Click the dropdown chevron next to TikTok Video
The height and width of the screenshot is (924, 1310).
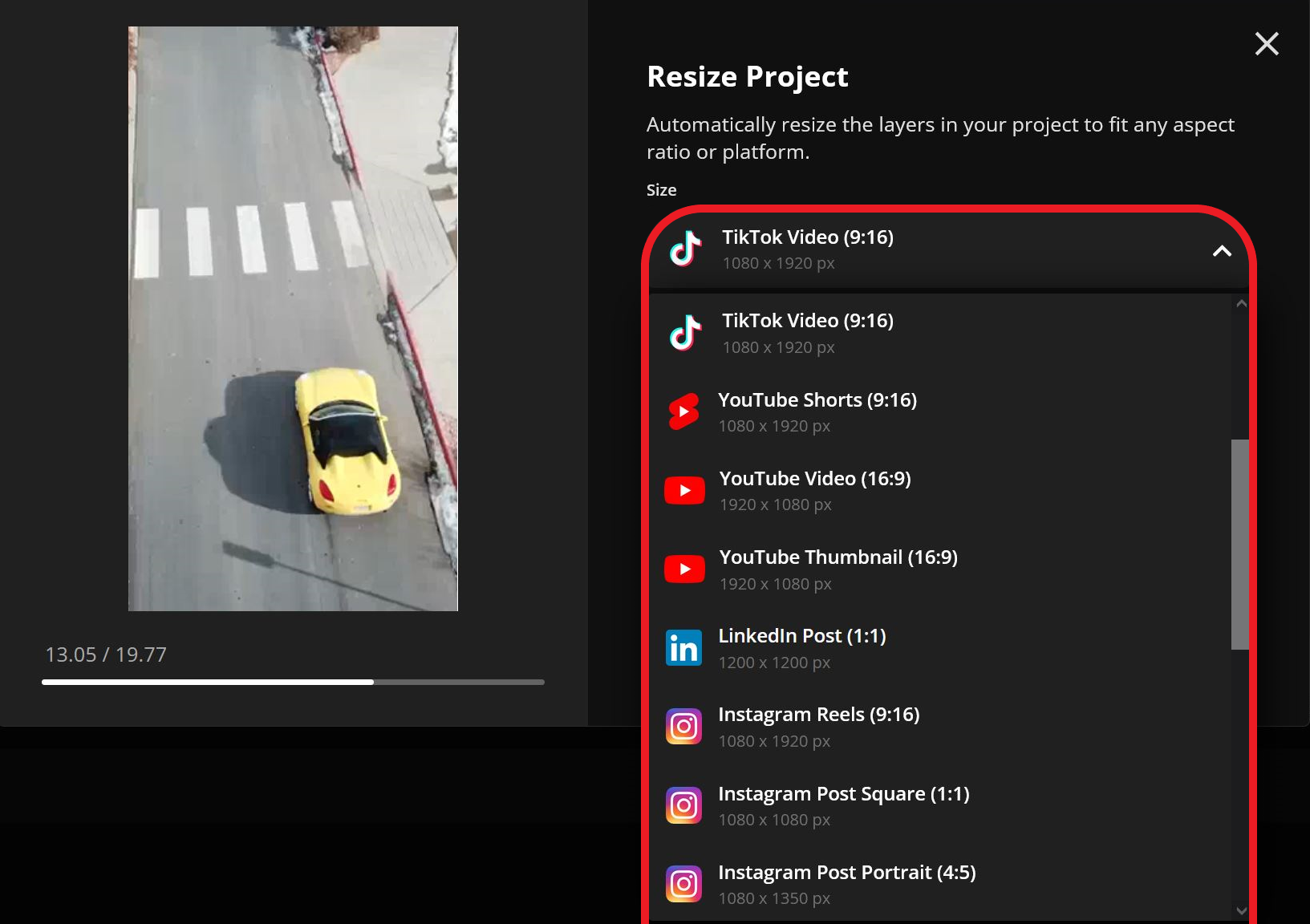tap(1223, 251)
